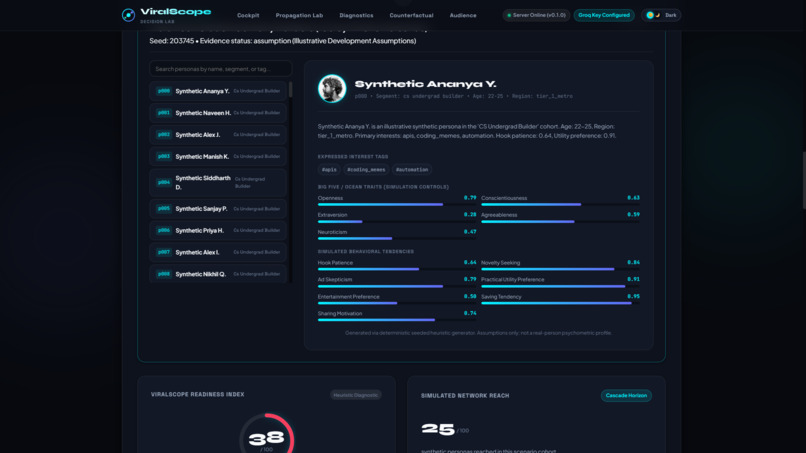This screenshot has height=453, width=806.
Task: Select persona Synthetic Naveen H.
Action: pos(218,113)
